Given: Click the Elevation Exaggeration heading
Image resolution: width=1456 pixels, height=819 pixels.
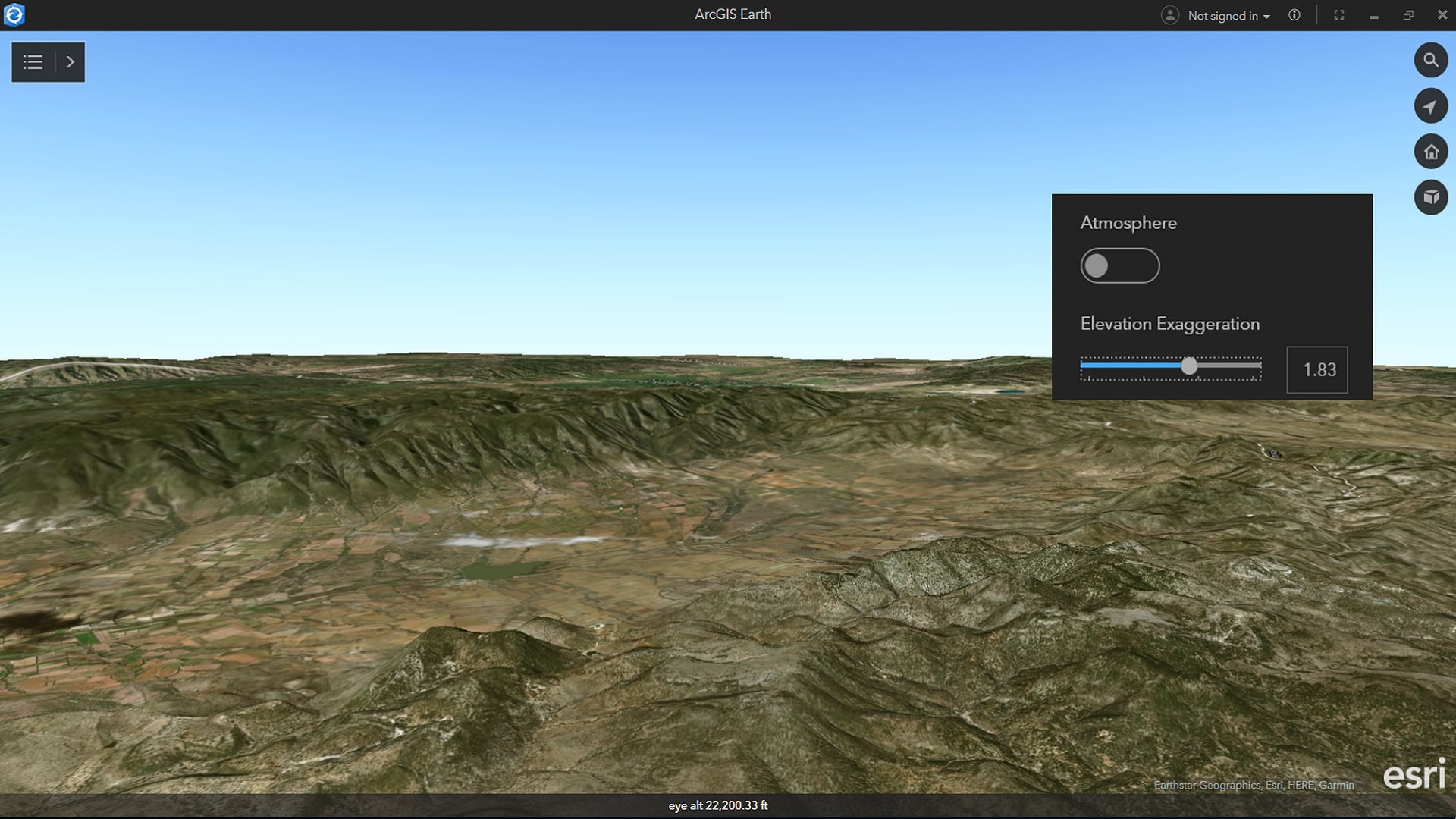Looking at the screenshot, I should [1169, 323].
